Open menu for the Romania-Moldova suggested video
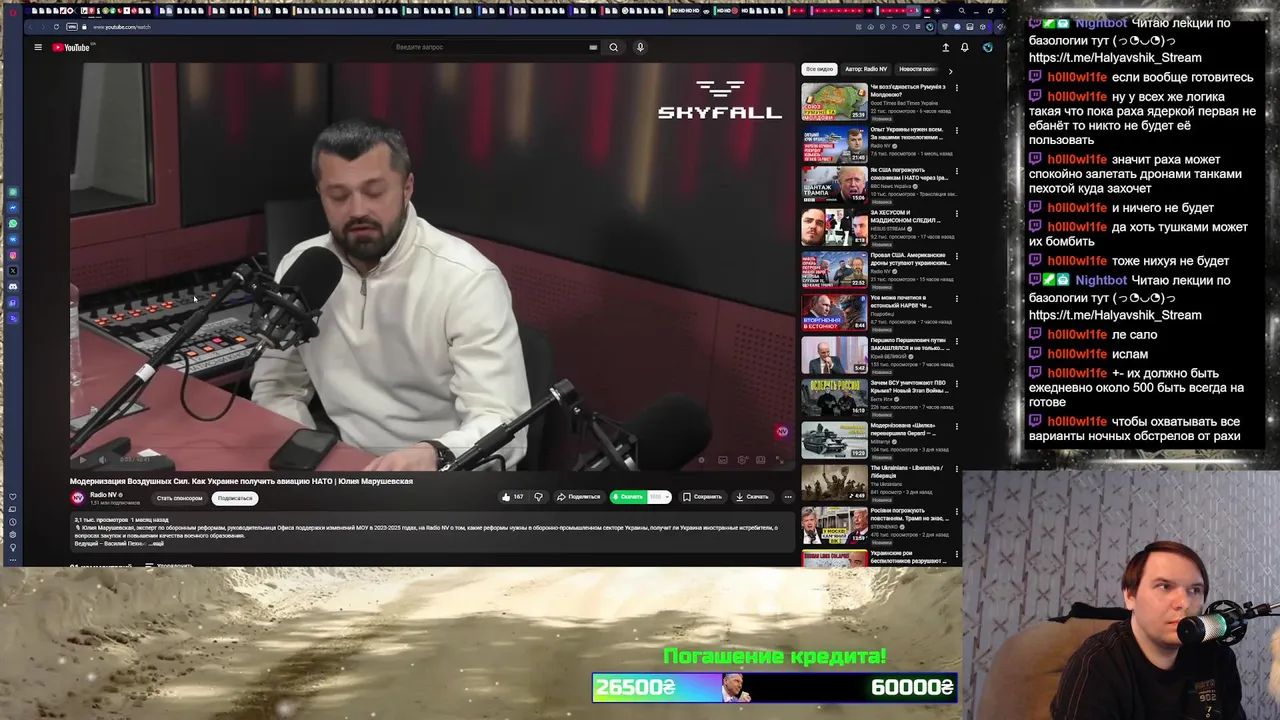 click(x=956, y=88)
